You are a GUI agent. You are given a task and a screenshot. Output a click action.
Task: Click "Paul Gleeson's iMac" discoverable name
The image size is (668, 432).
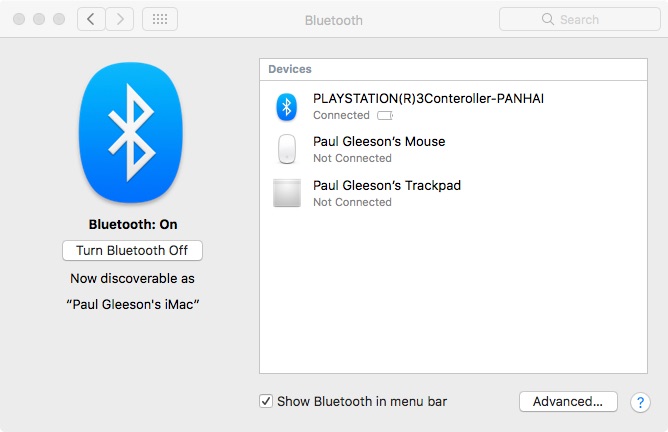pos(132,305)
